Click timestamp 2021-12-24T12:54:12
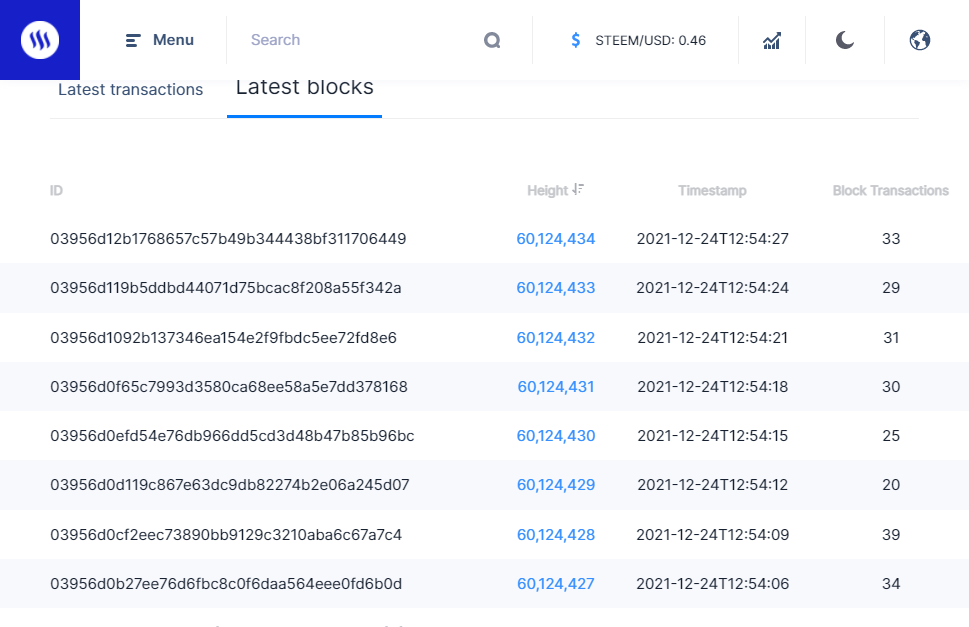The height and width of the screenshot is (627, 969). click(x=713, y=485)
